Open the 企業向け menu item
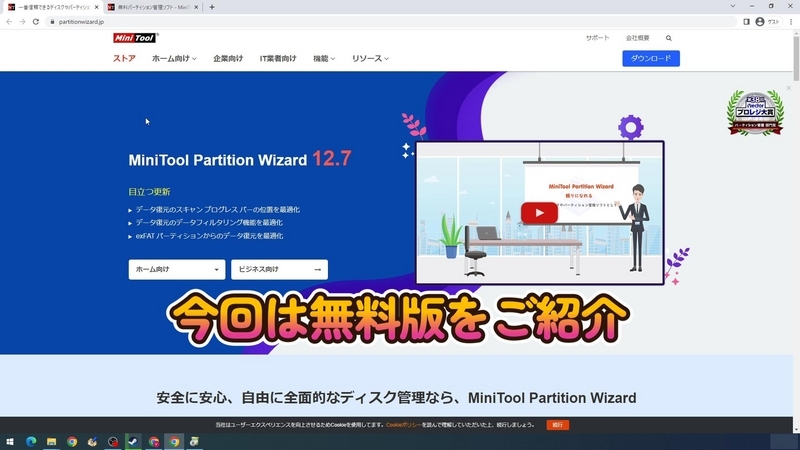This screenshot has height=450, width=800. (x=228, y=58)
